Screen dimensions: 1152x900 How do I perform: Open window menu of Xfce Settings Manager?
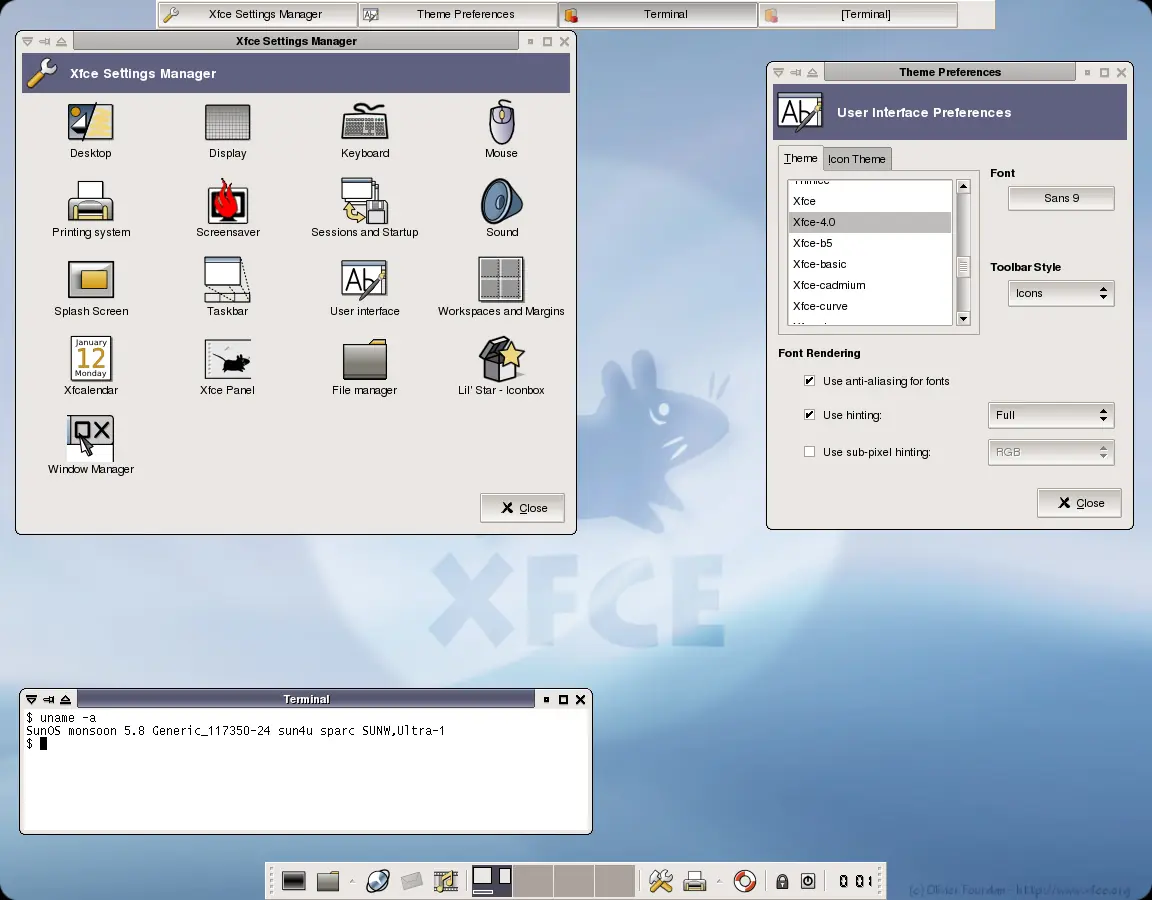pos(27,42)
